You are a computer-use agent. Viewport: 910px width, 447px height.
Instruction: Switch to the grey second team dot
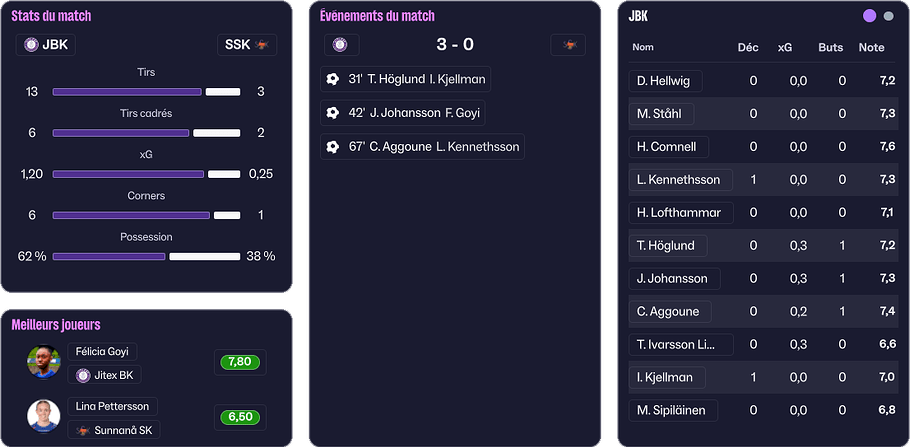[x=888, y=16]
